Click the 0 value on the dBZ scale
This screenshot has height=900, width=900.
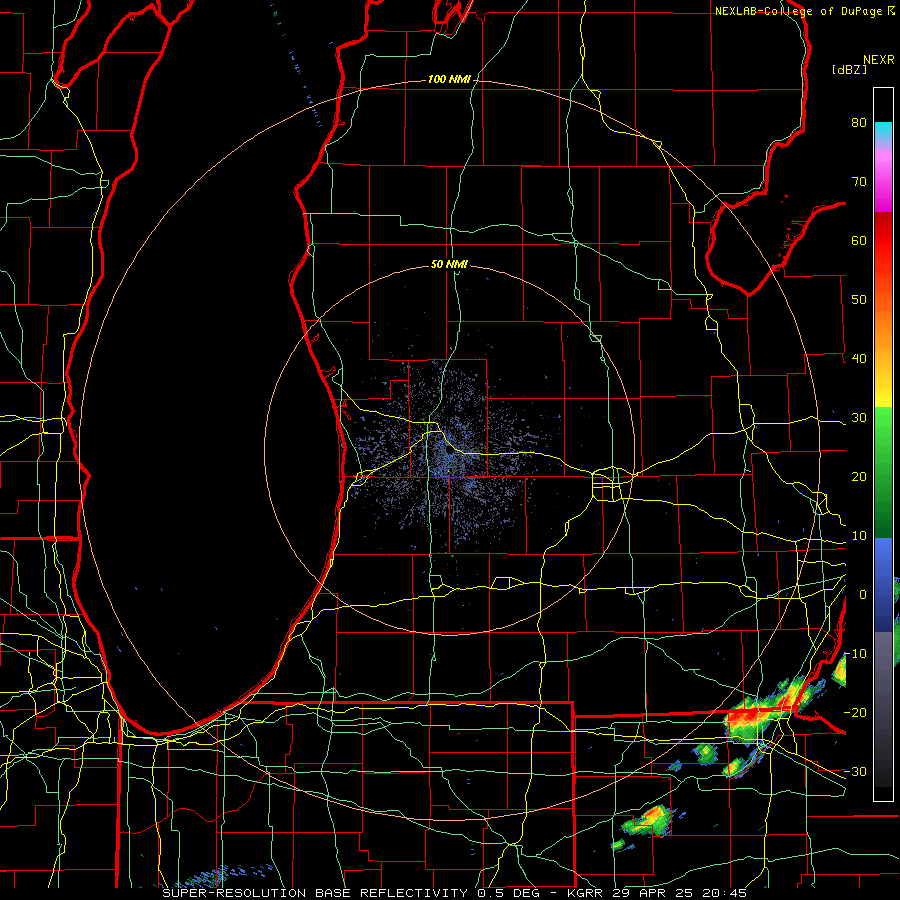pyautogui.click(x=863, y=595)
